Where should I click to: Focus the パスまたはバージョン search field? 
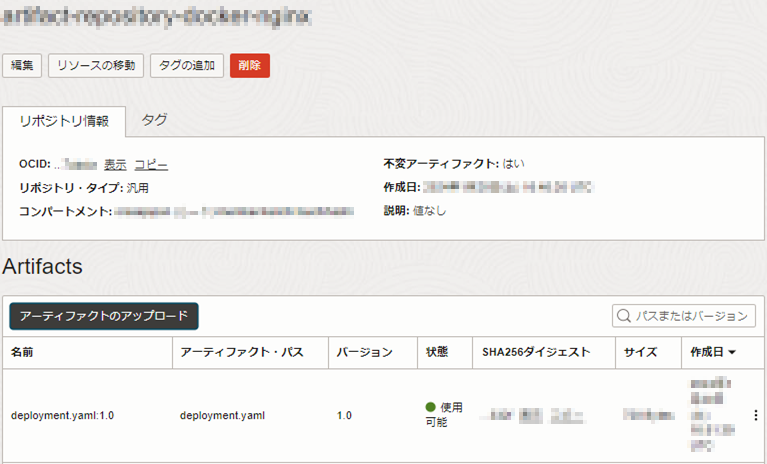pyautogui.click(x=684, y=316)
